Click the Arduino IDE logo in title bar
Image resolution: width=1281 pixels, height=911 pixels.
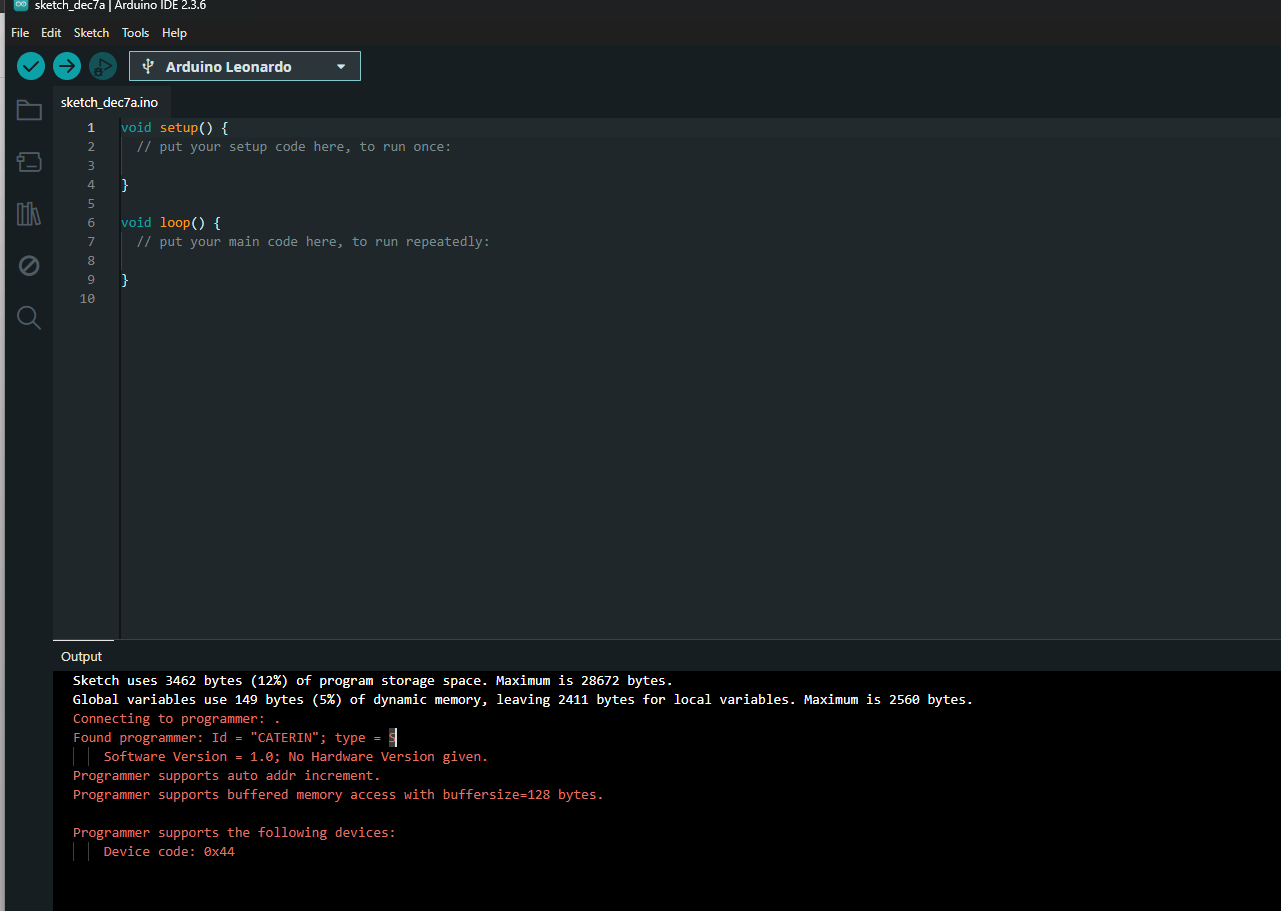21,6
